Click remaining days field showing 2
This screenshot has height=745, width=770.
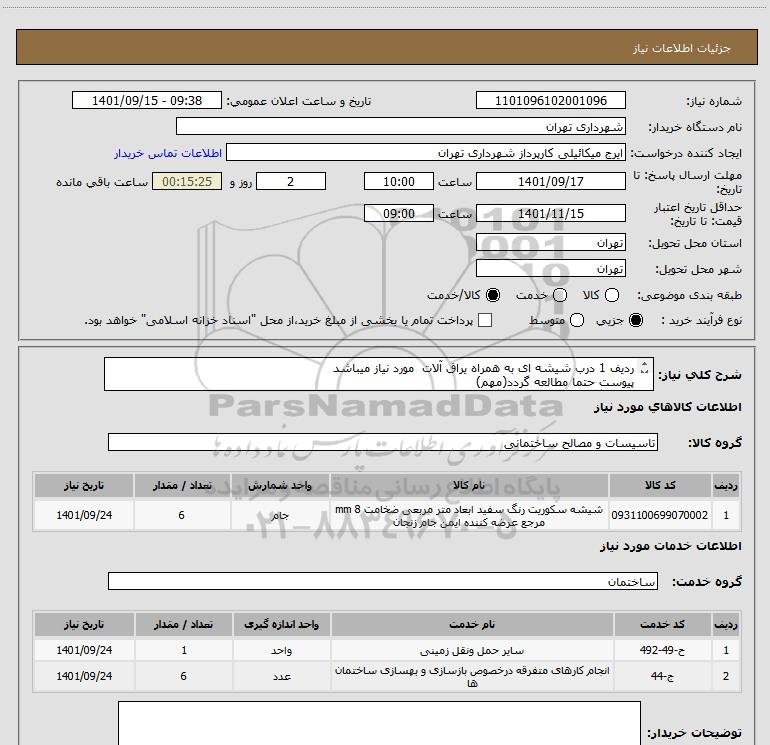pos(291,181)
